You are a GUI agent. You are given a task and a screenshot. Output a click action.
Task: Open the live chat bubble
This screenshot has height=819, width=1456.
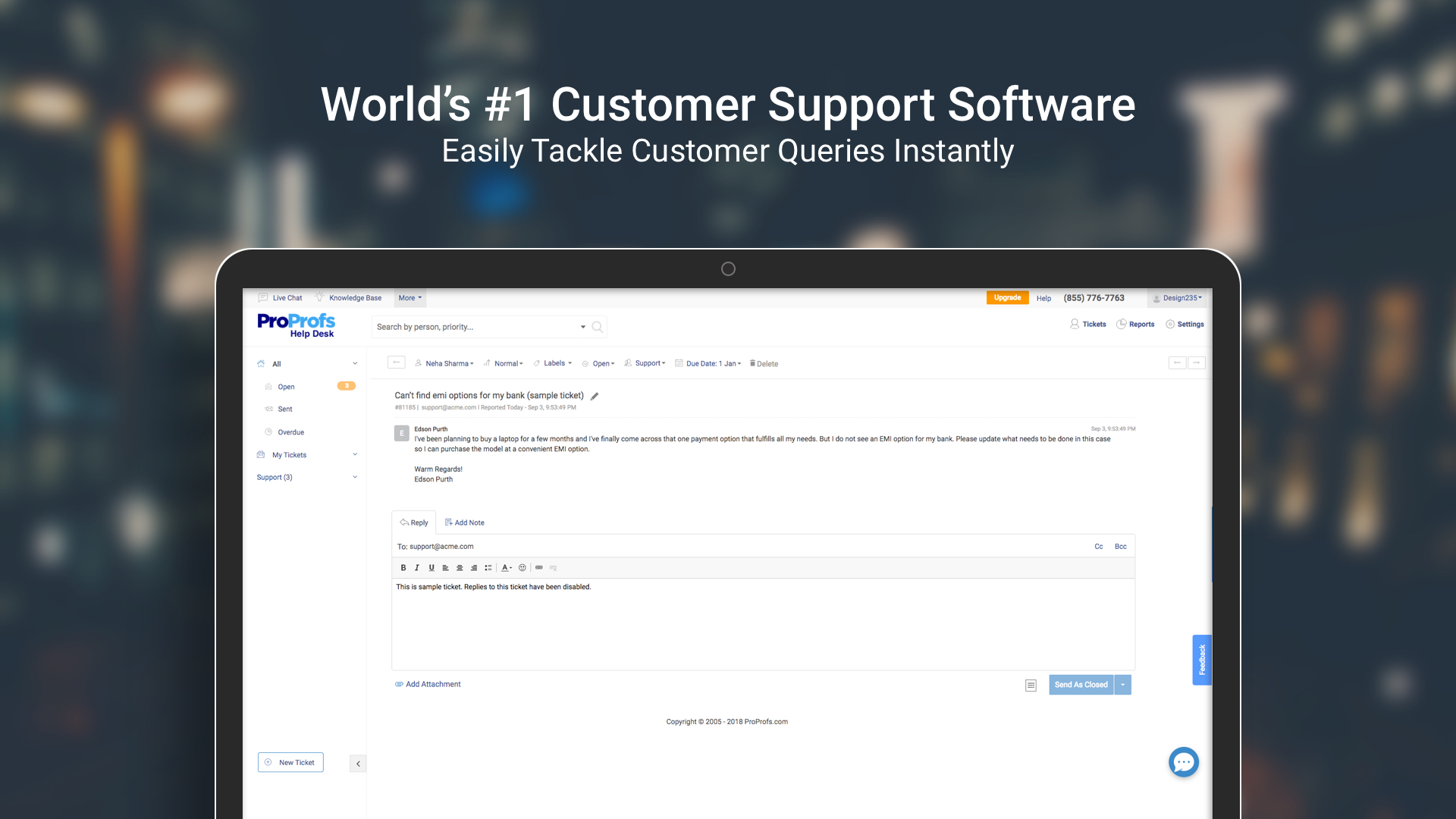[1183, 762]
